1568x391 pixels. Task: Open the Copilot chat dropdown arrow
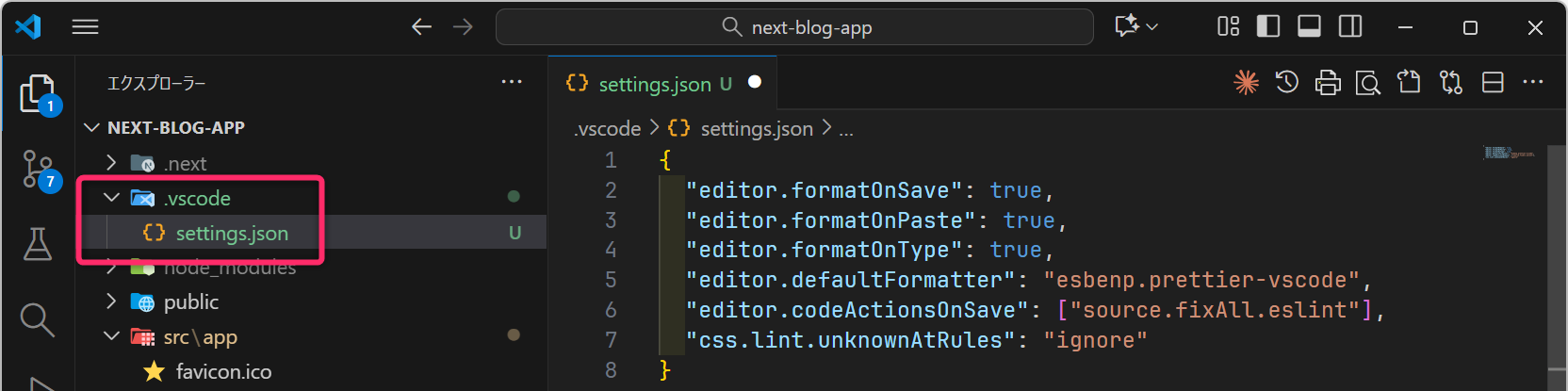(x=1152, y=27)
